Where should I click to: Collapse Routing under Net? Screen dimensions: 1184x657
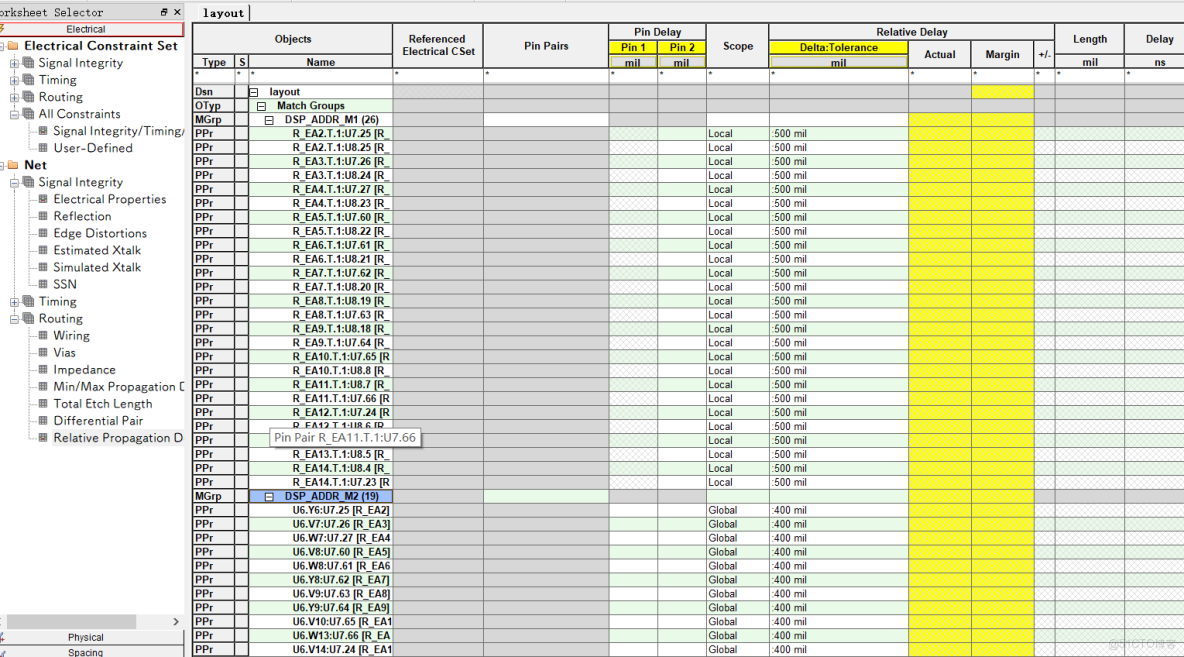[x=14, y=319]
